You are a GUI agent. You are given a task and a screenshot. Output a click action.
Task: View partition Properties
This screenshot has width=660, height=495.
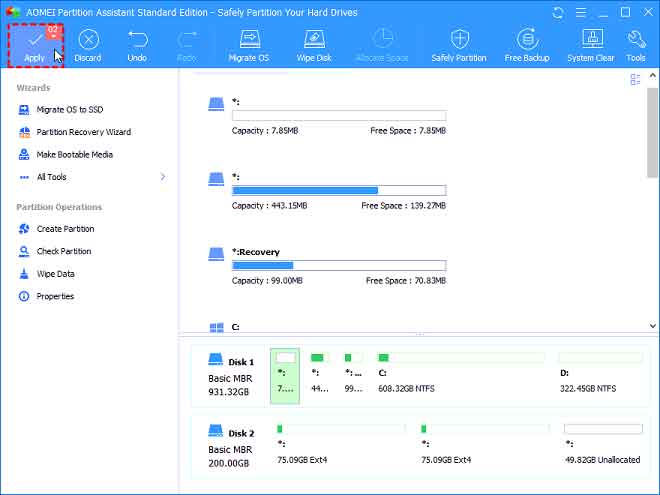pos(47,296)
